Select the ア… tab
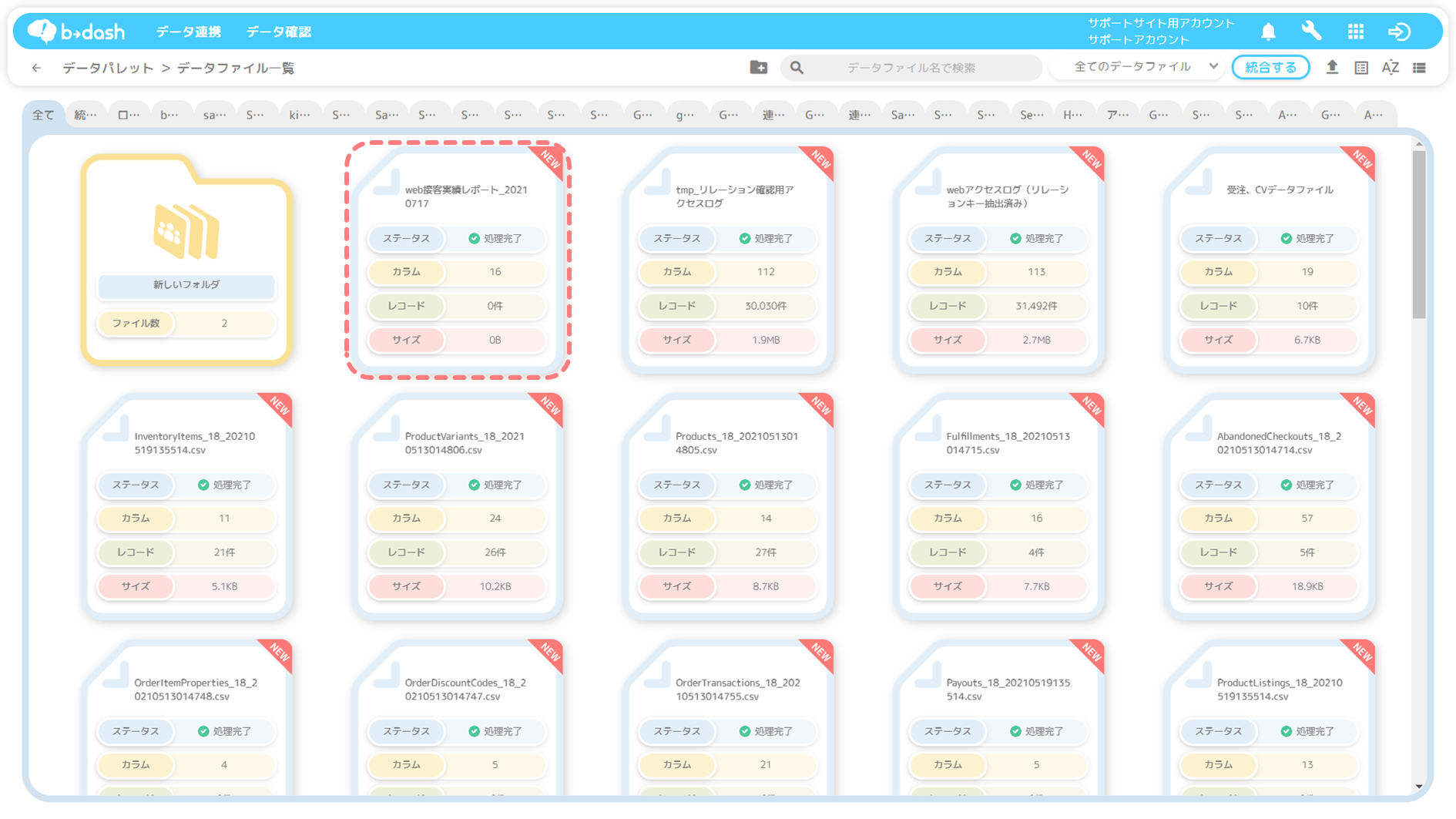This screenshot has width=1456, height=819. click(1117, 115)
